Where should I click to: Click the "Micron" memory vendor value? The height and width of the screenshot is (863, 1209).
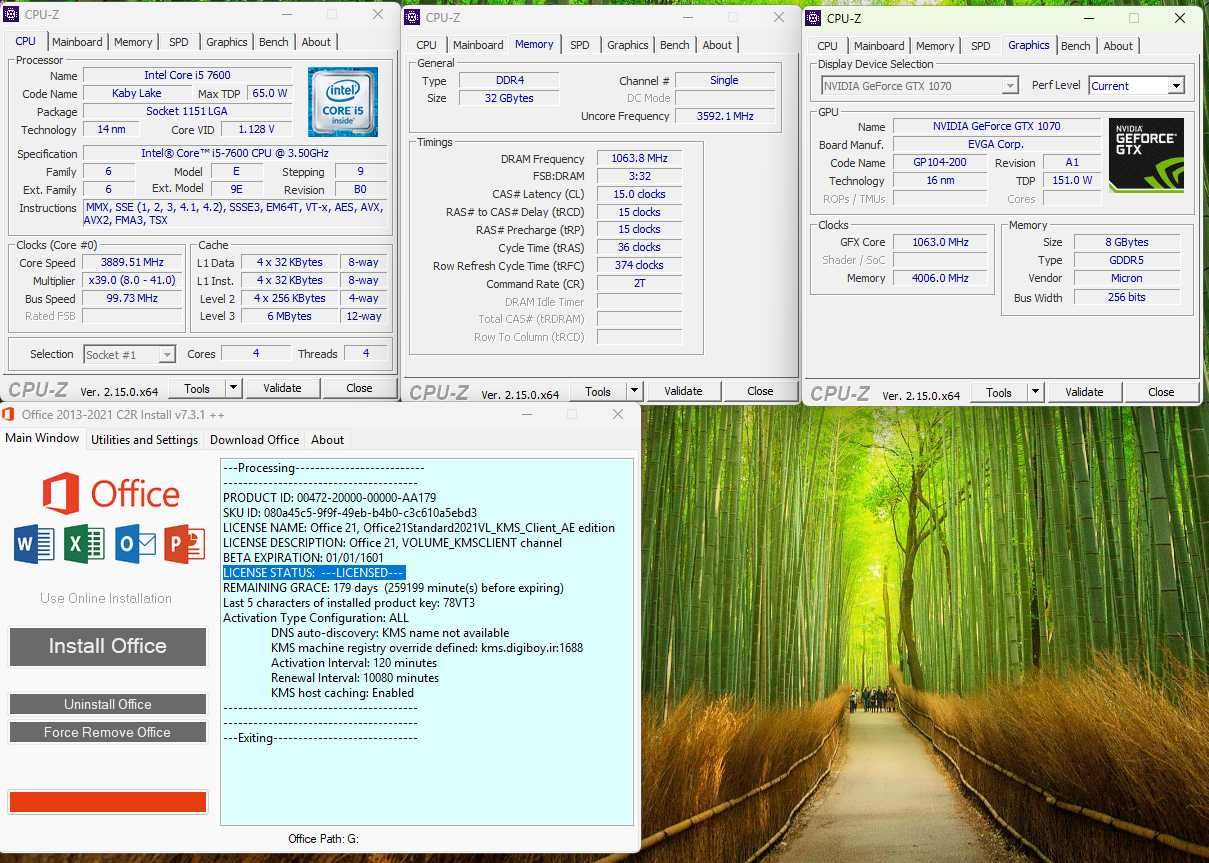pos(1127,279)
